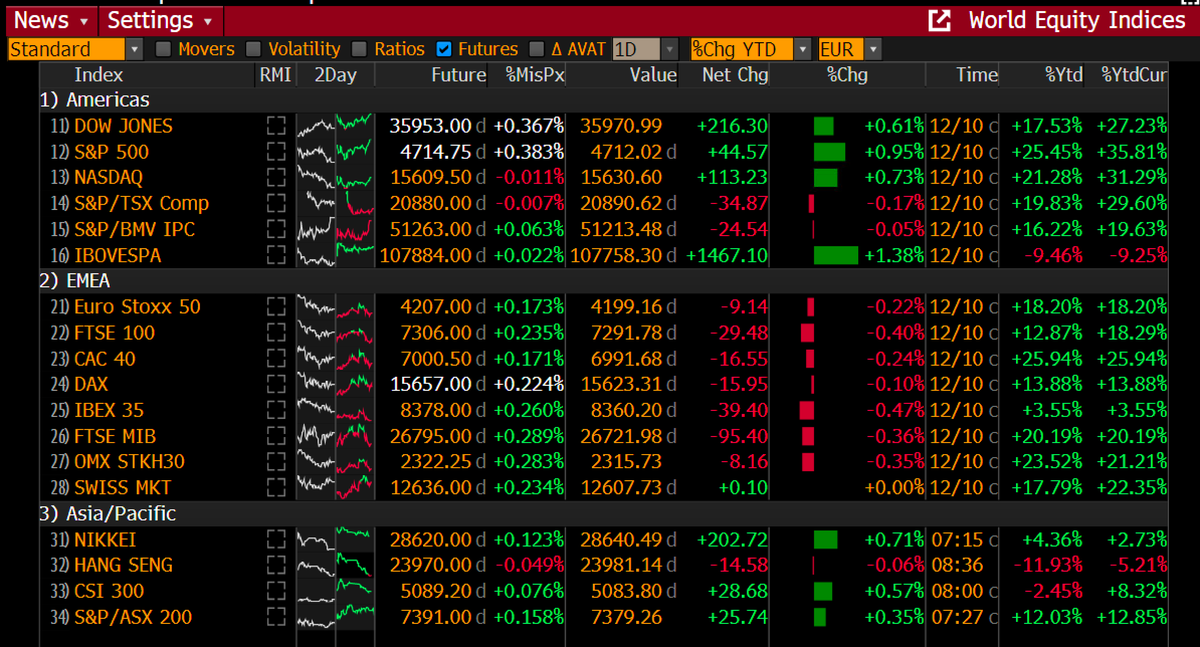Click the RMI icon for SWISS MKT
Image resolution: width=1200 pixels, height=647 pixels.
coord(275,488)
